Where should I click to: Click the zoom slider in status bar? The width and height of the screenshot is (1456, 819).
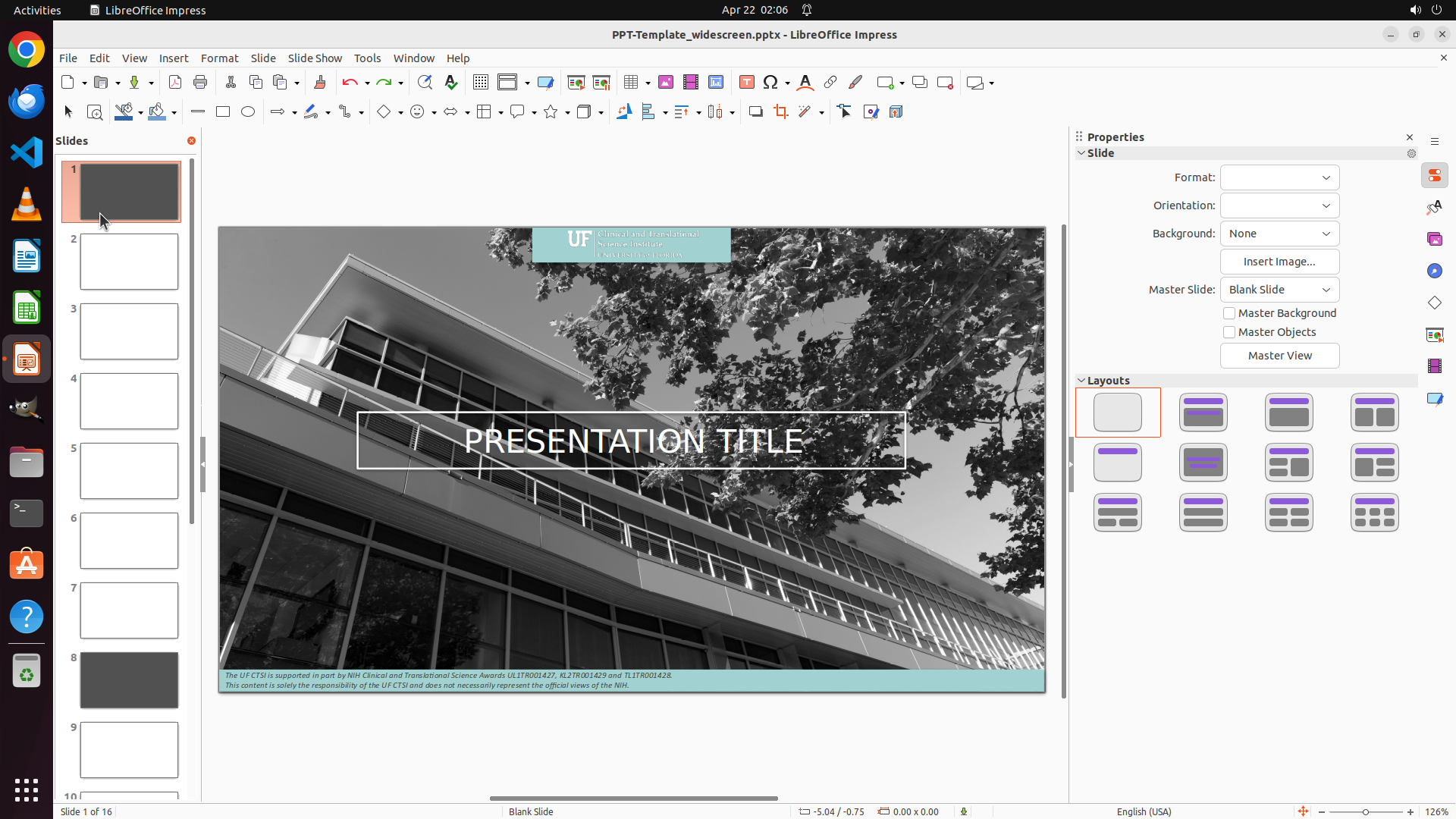point(1365,811)
